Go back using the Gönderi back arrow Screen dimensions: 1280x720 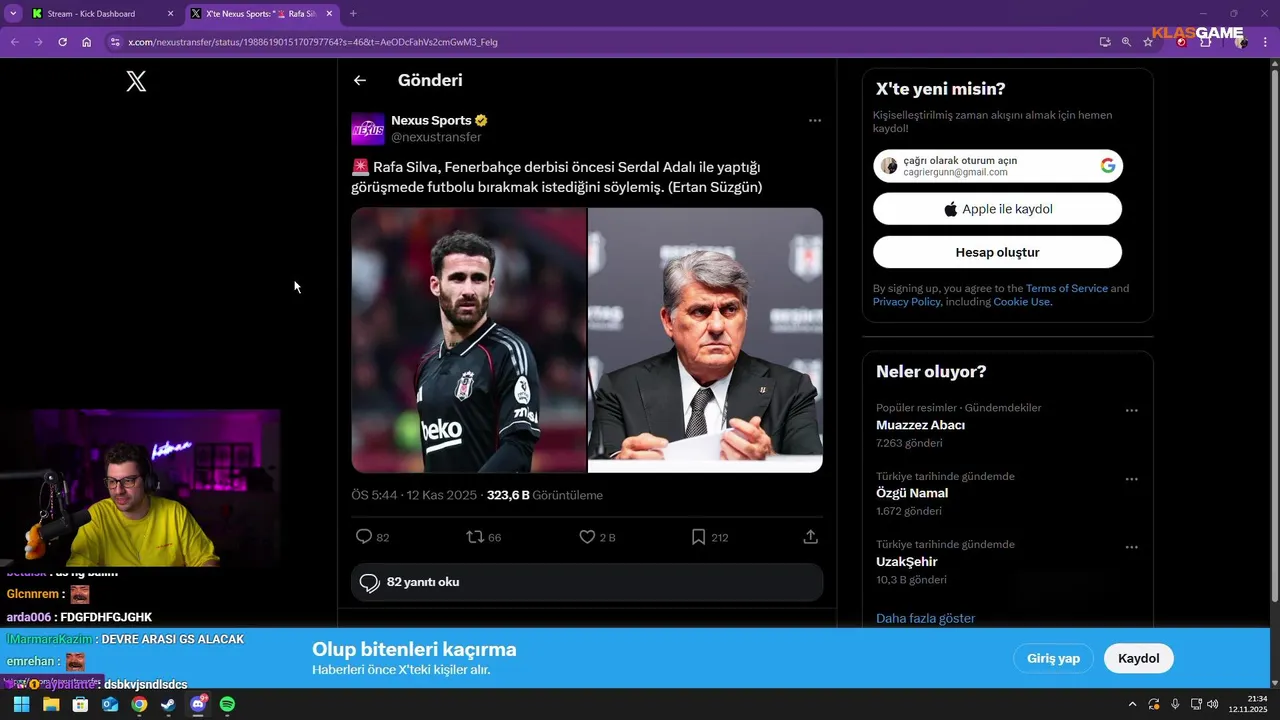click(x=360, y=81)
